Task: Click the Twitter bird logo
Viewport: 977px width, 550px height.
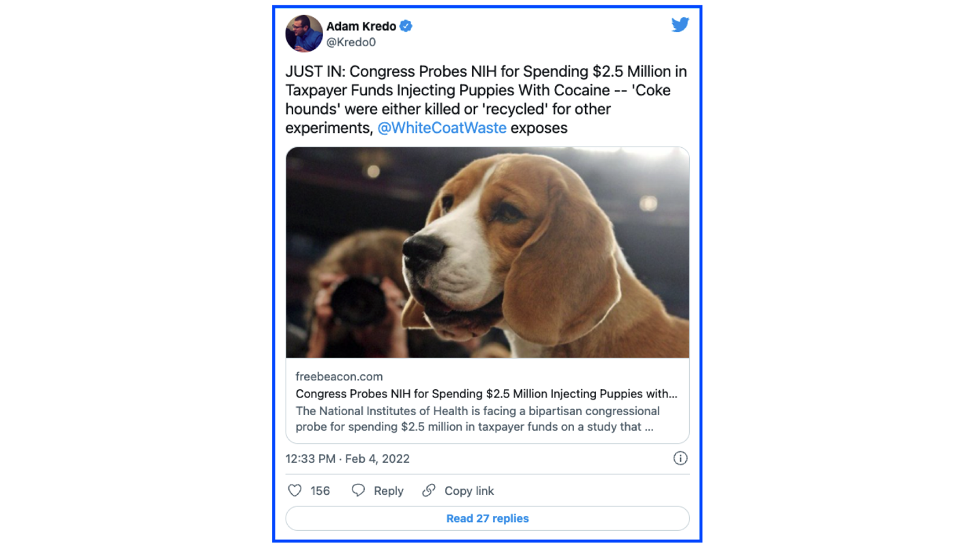Action: tap(680, 25)
